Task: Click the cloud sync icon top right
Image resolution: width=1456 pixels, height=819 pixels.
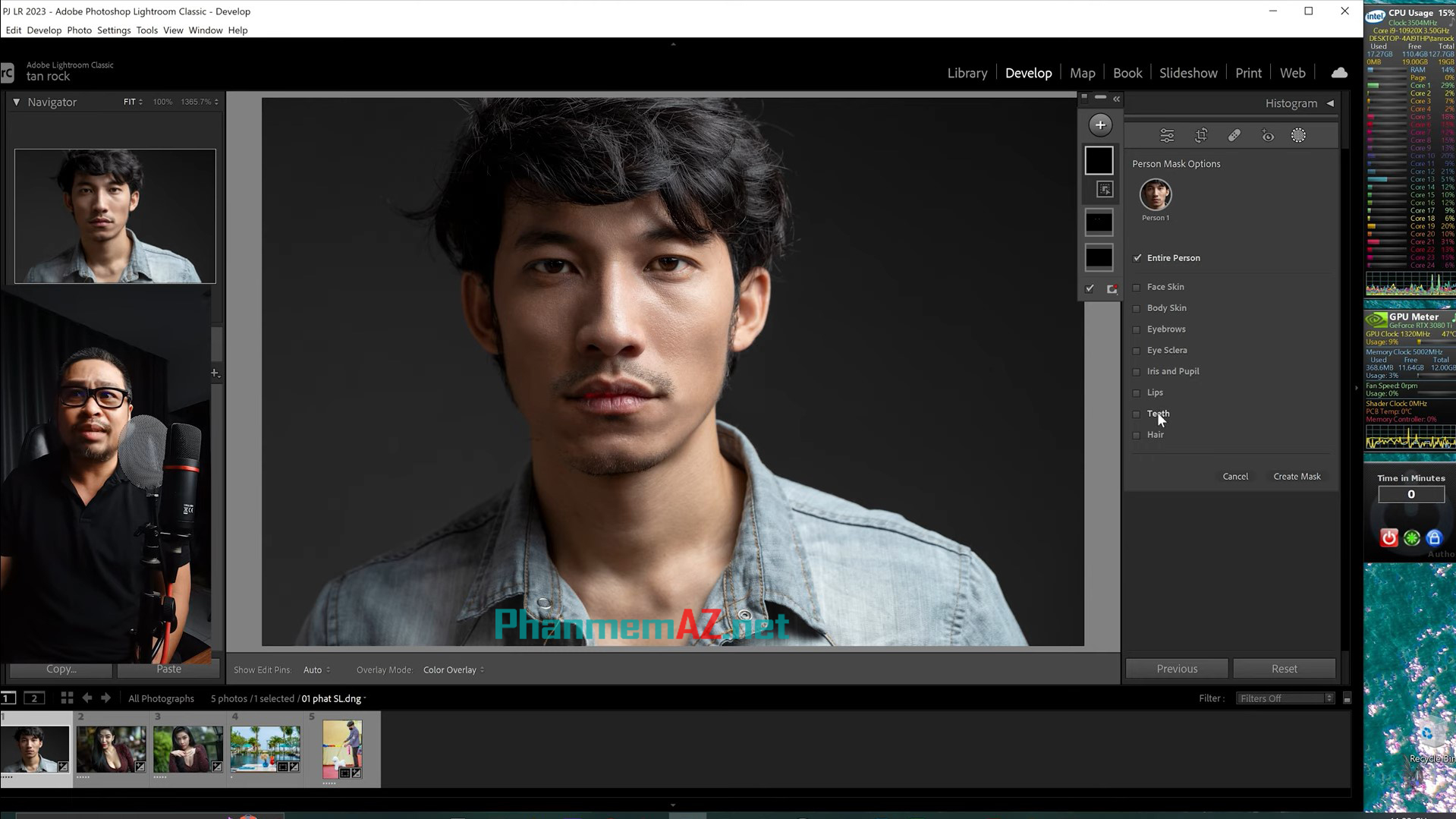Action: click(x=1338, y=72)
